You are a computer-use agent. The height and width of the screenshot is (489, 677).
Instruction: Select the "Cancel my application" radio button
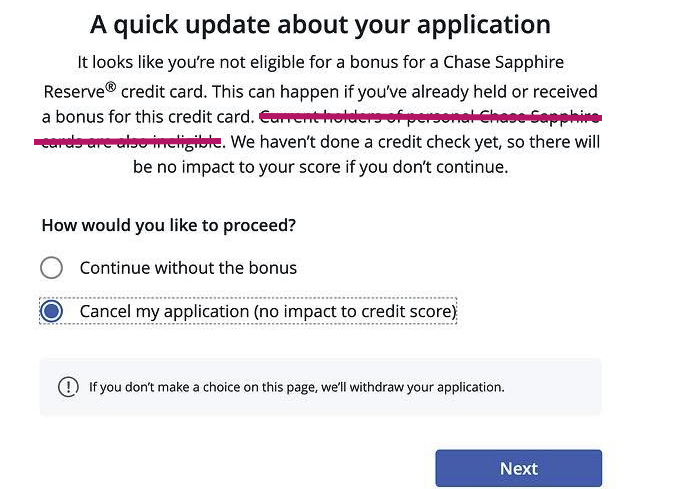pyautogui.click(x=51, y=312)
